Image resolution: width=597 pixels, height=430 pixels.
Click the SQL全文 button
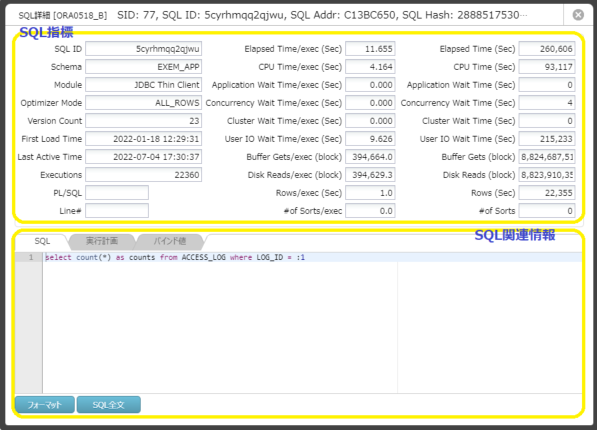[x=109, y=404]
